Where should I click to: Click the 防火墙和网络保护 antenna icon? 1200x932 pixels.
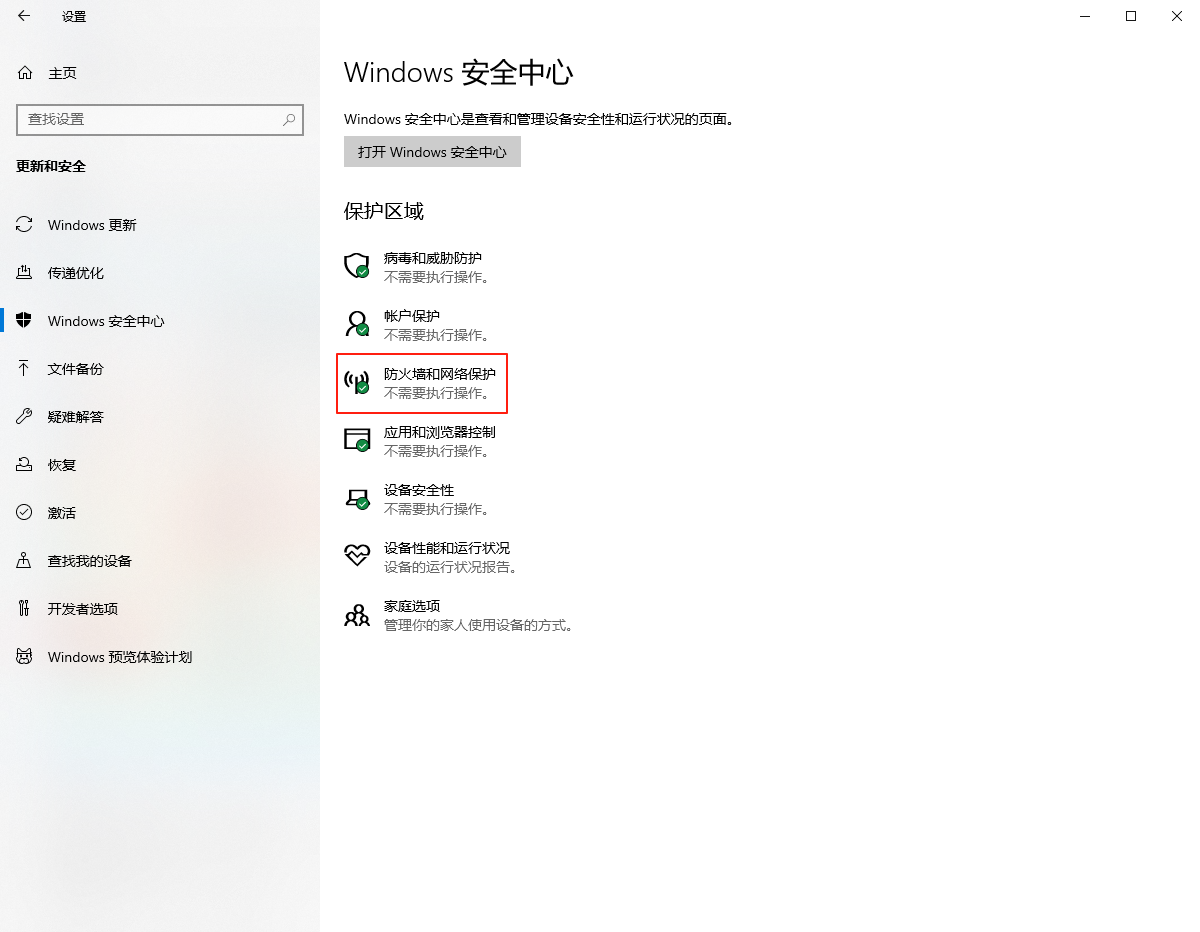tap(357, 381)
